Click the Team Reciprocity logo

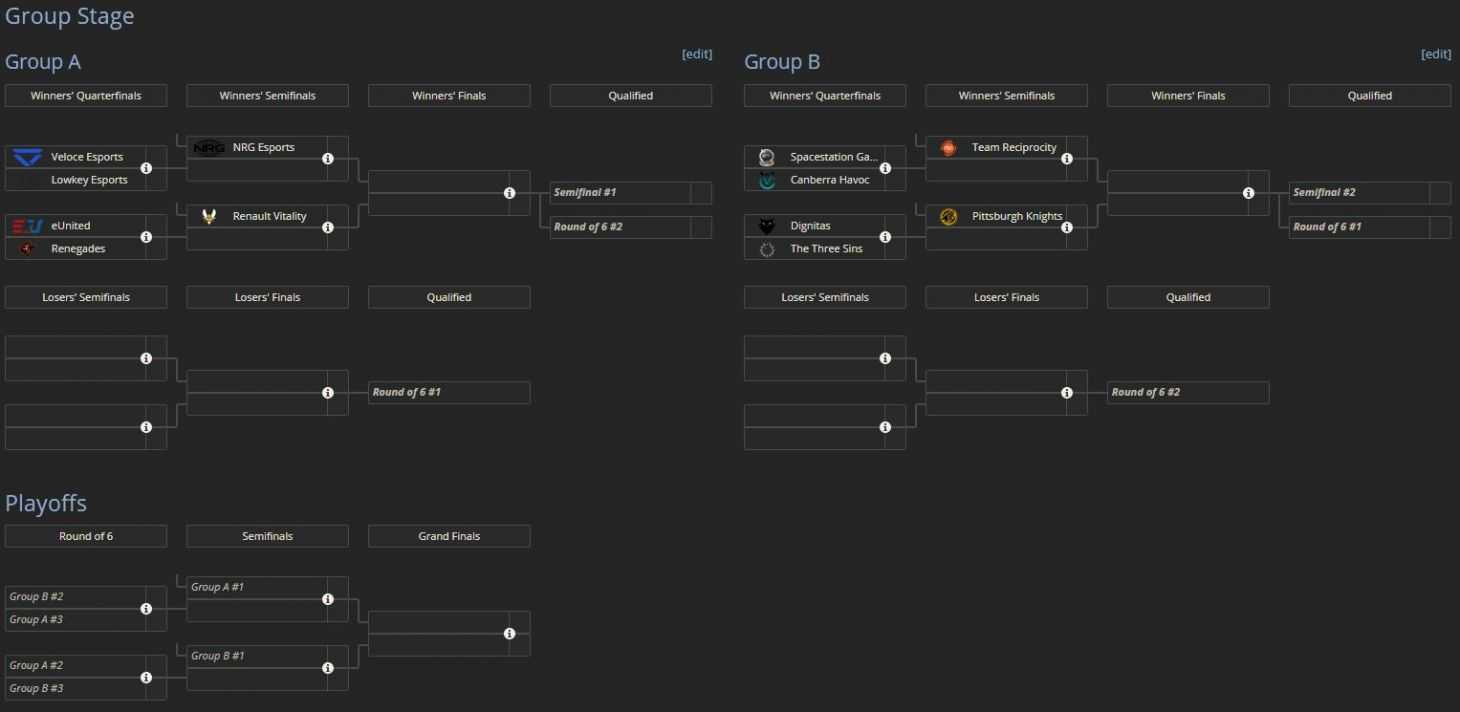[948, 148]
